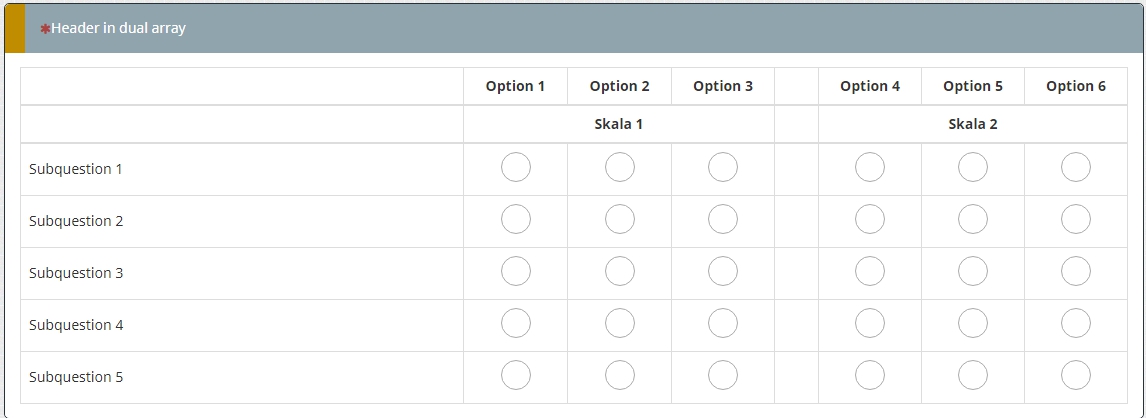The image size is (1146, 418).
Task: Click the Skala 1 header cell
Action: coord(619,124)
